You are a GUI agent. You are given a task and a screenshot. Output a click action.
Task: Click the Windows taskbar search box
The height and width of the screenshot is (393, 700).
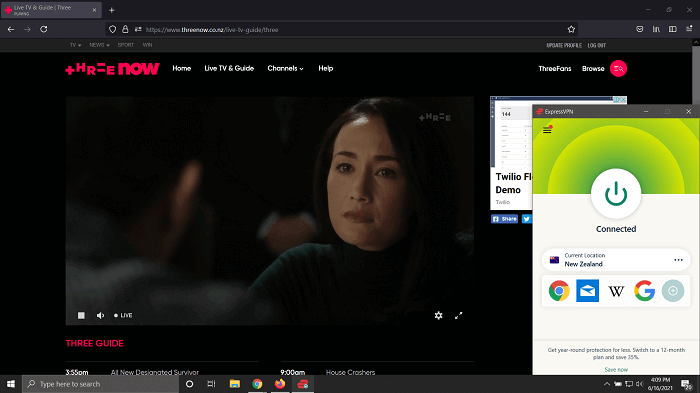click(x=100, y=384)
